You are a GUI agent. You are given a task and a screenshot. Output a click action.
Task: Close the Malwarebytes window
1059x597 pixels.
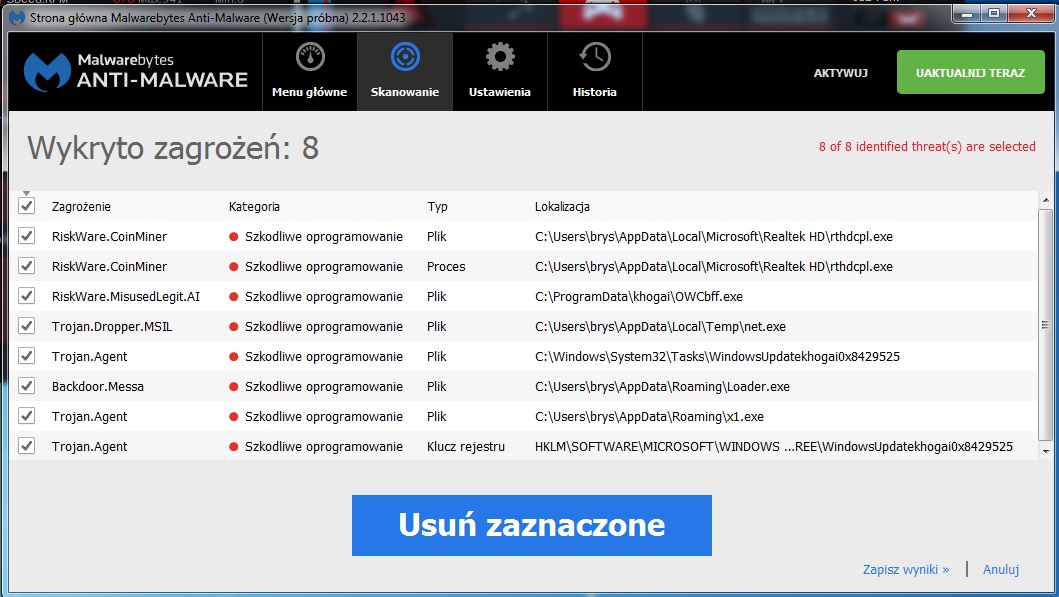(1031, 13)
